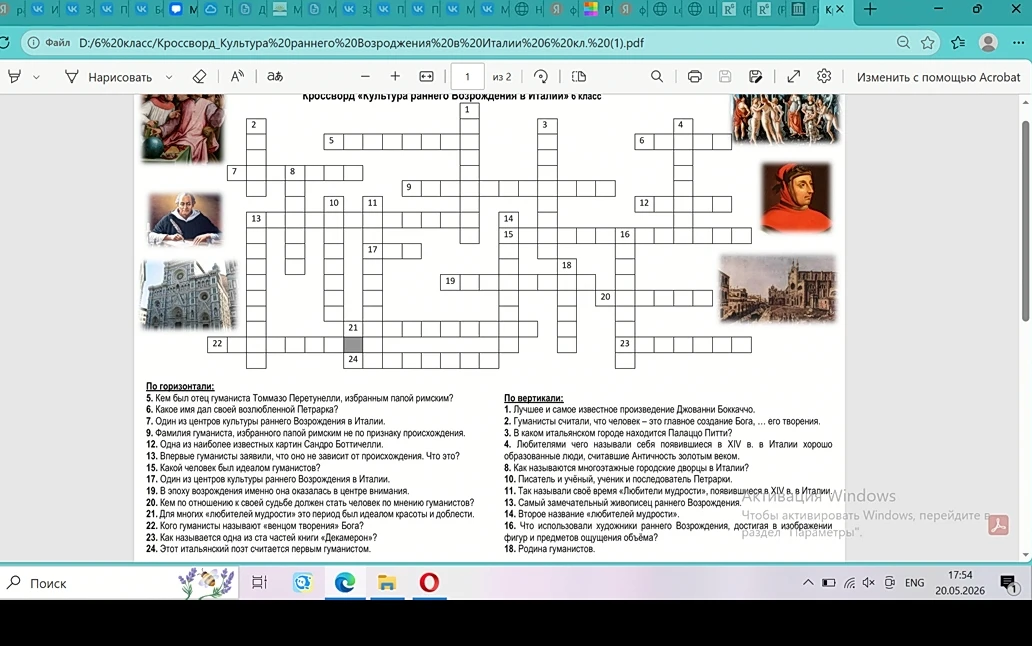Click the greyed-out Save icon
Image resolution: width=1032 pixels, height=646 pixels.
(x=725, y=76)
